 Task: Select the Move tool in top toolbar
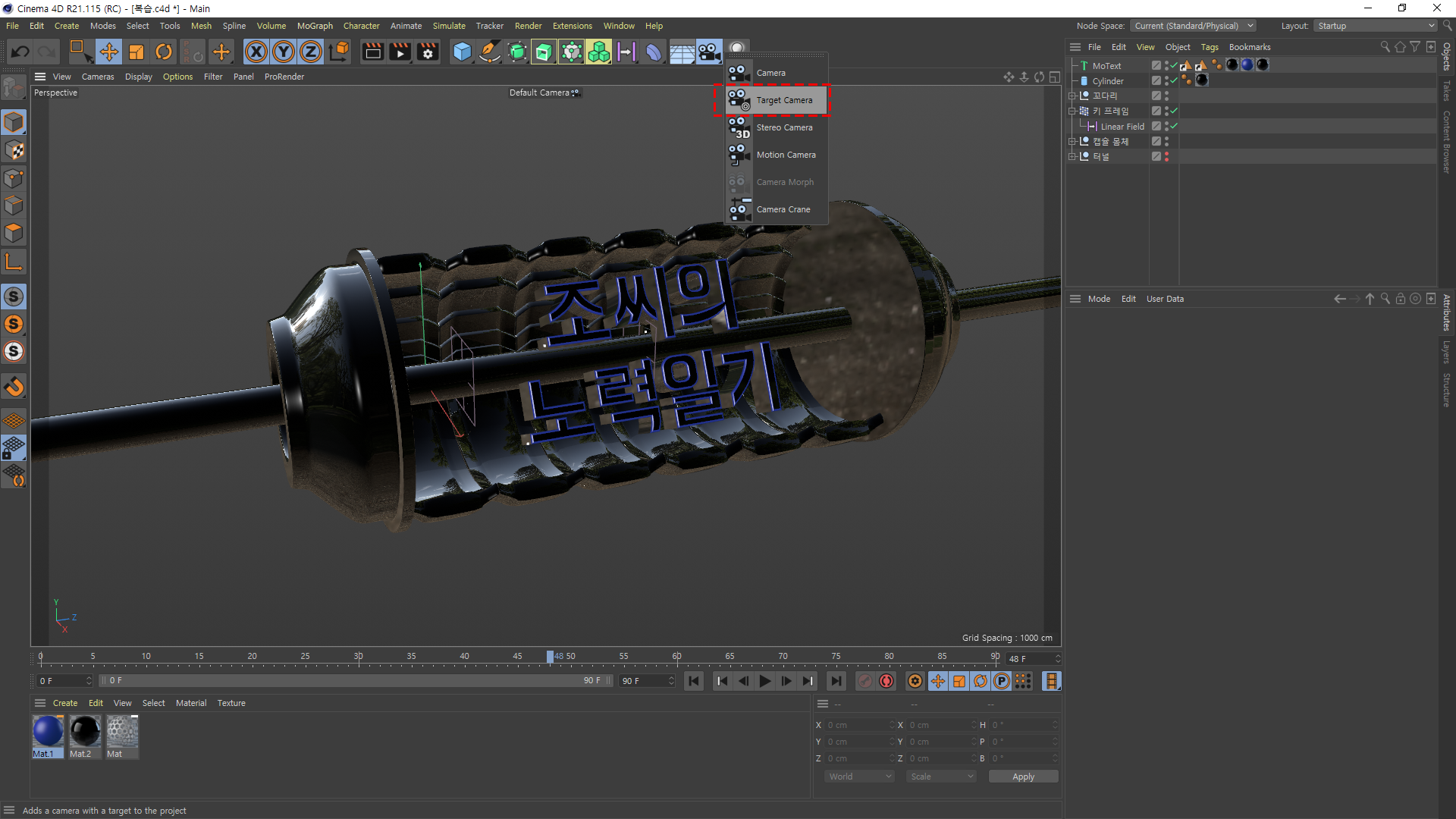(x=108, y=52)
